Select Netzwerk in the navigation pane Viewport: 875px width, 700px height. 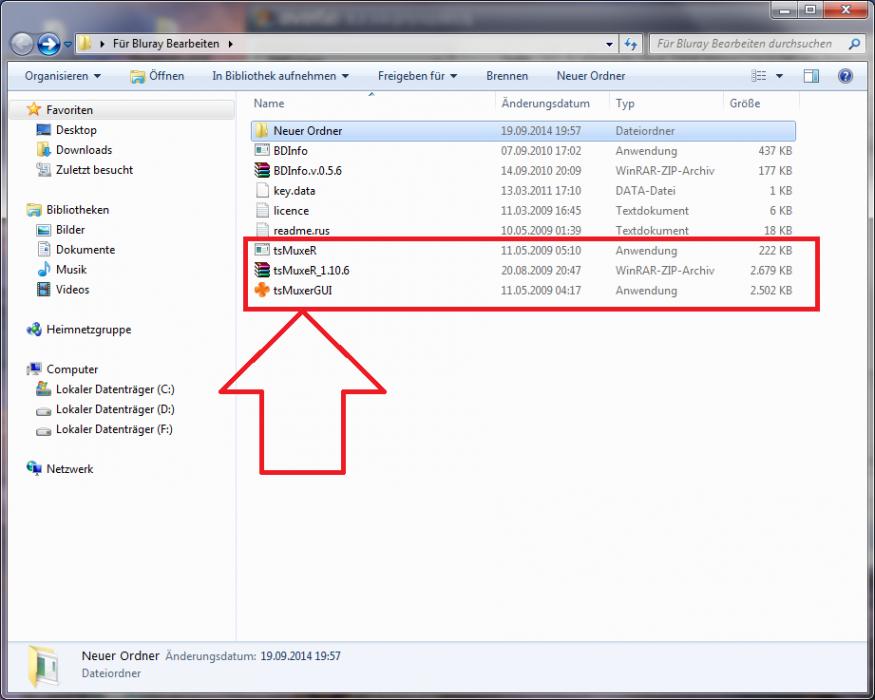[x=70, y=469]
